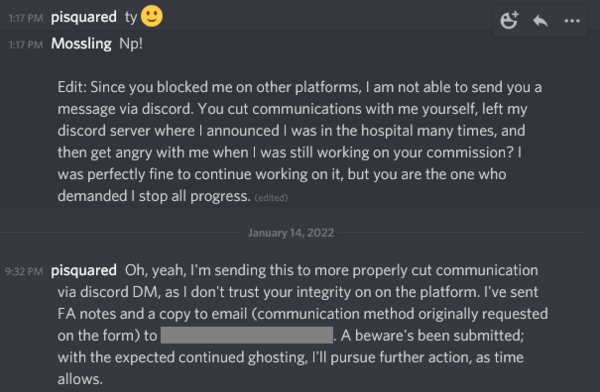Click the January 14, 2022 date divider
Screen dimensions: 600x392
tap(291, 233)
